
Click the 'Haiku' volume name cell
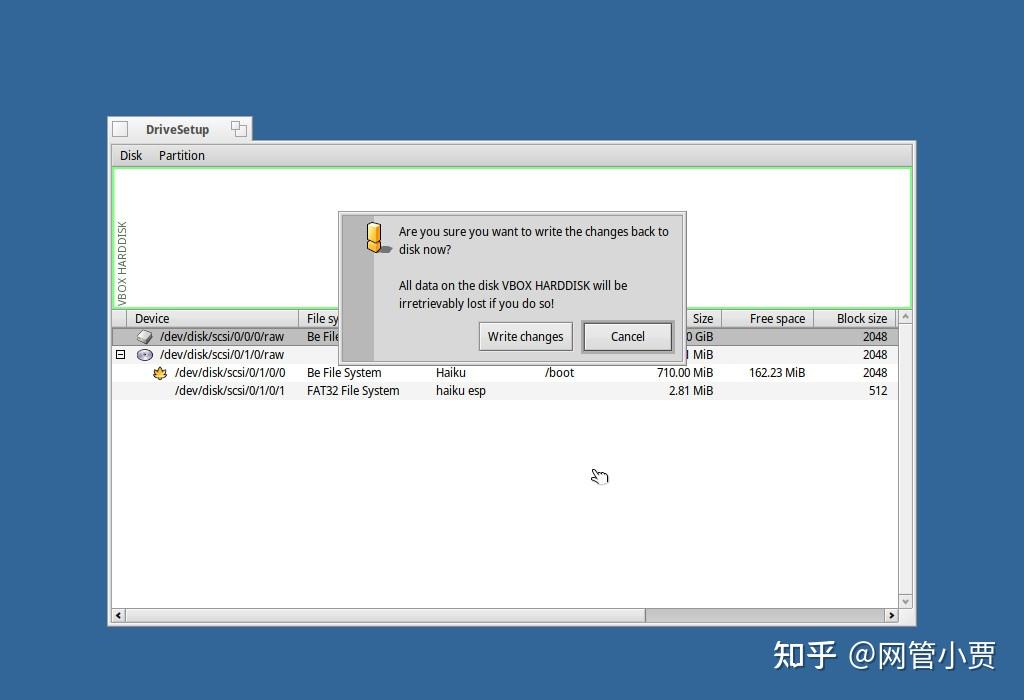[451, 373]
